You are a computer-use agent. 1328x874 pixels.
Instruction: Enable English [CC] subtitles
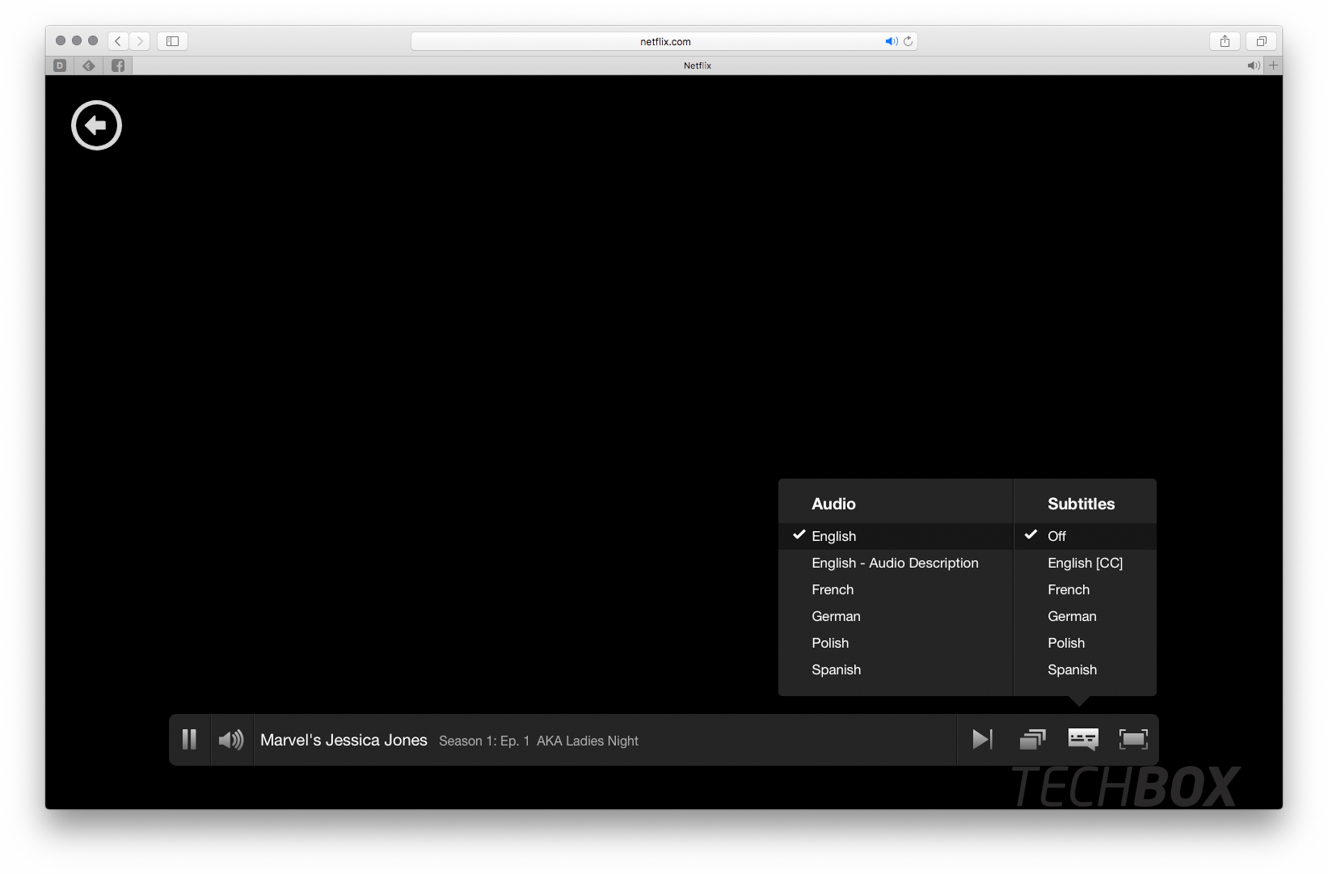[x=1085, y=563]
